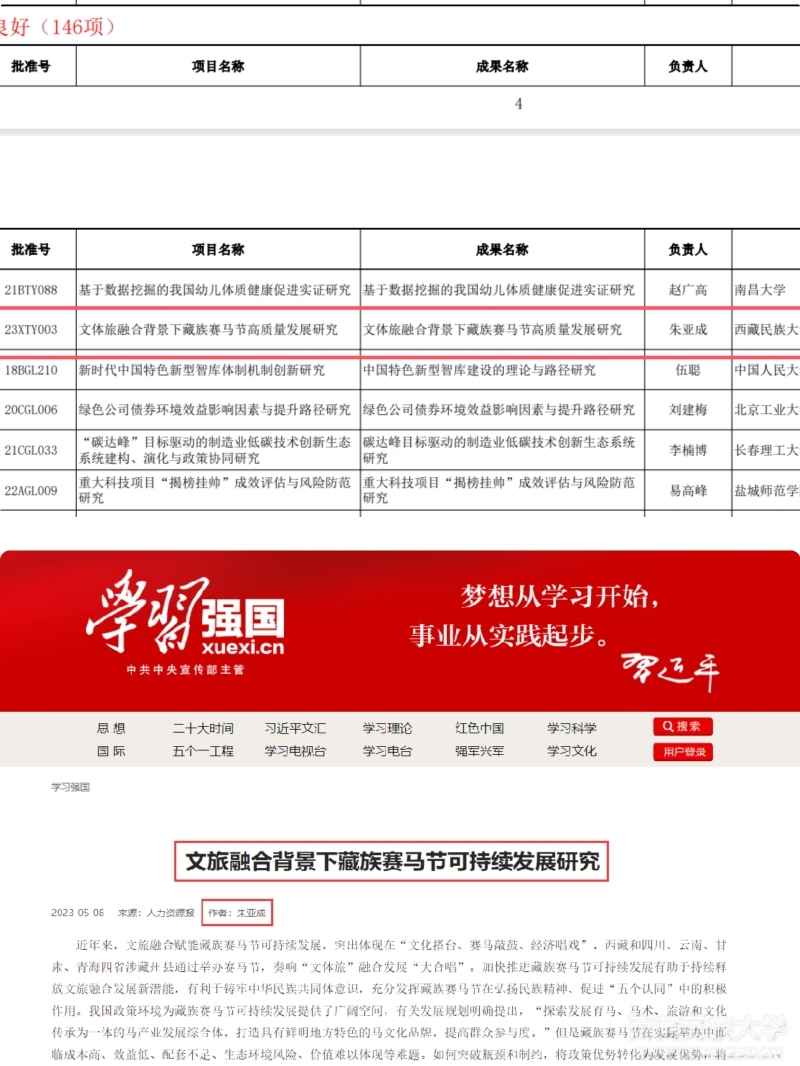Click the 用户登录 login button
Screen dimensions: 800x1066
click(683, 752)
